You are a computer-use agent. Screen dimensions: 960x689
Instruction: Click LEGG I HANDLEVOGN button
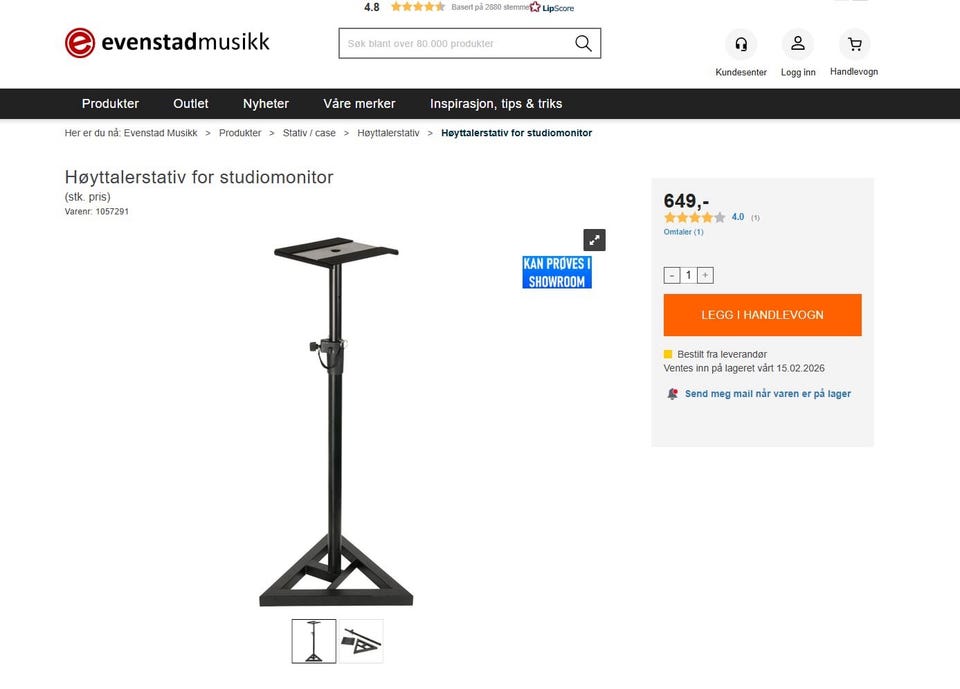pyautogui.click(x=762, y=315)
